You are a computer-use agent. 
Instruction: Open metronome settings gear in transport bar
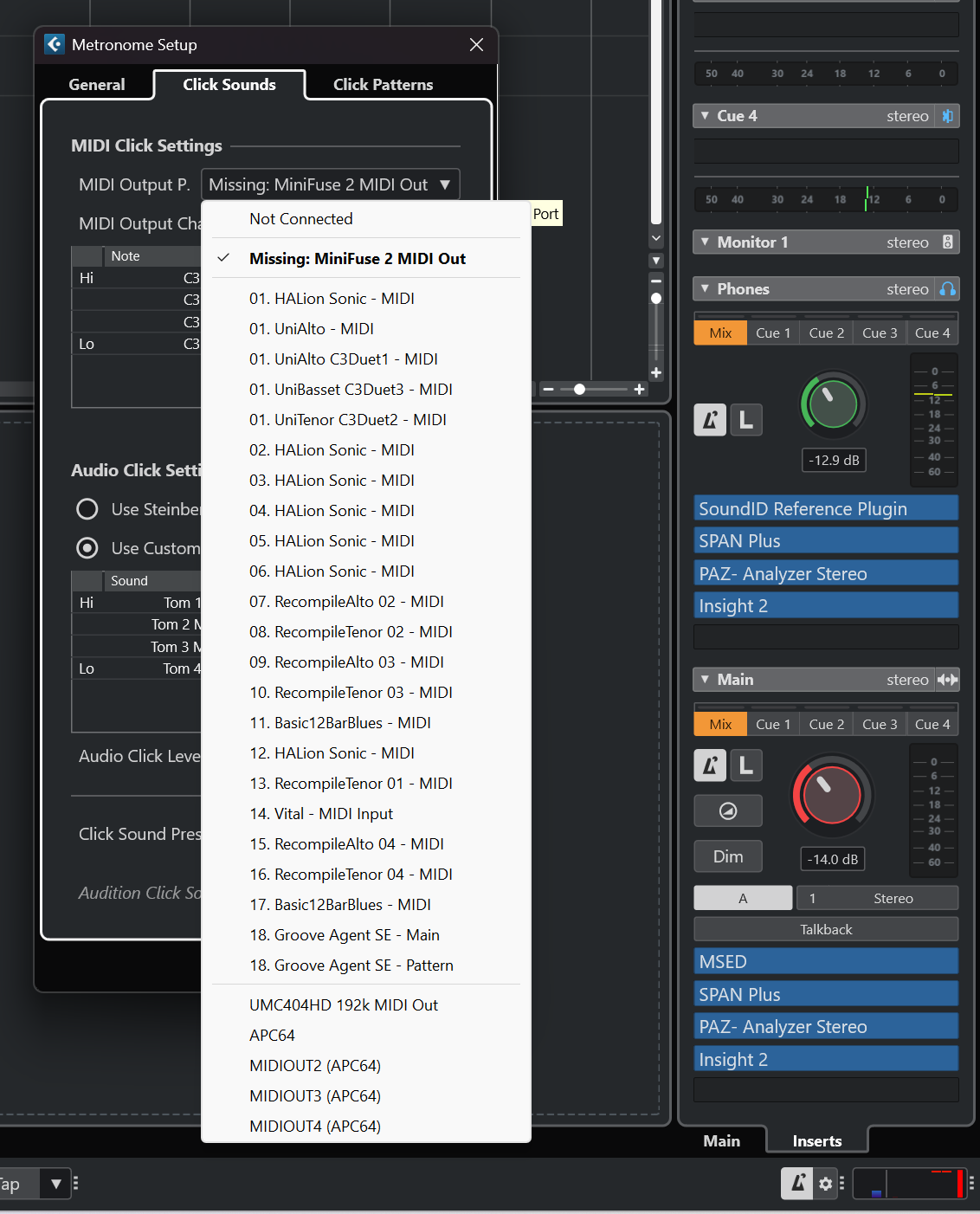click(825, 1184)
